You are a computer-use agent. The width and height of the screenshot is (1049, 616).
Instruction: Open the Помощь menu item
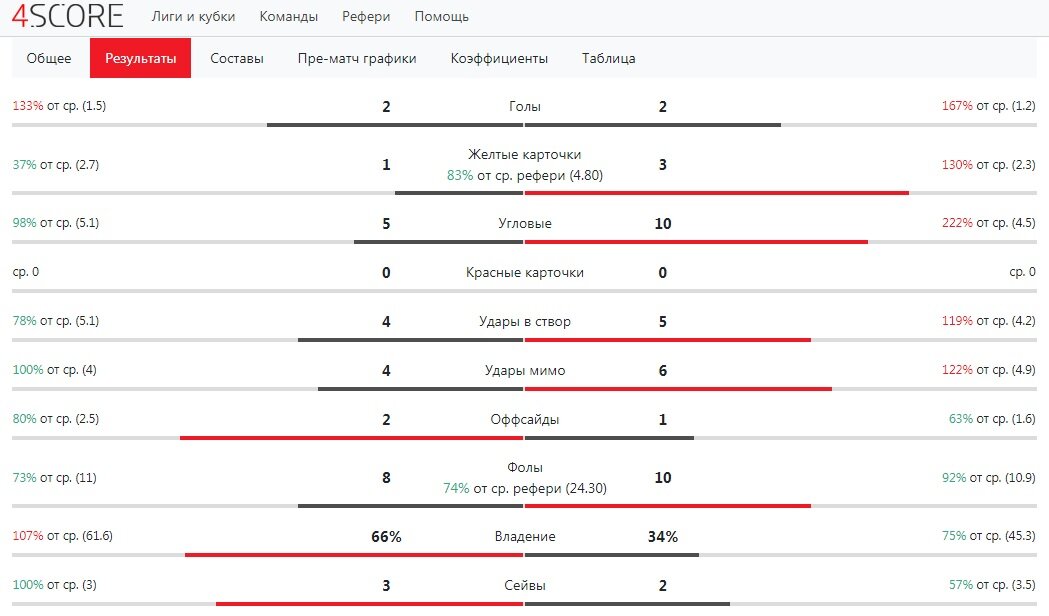coord(442,17)
